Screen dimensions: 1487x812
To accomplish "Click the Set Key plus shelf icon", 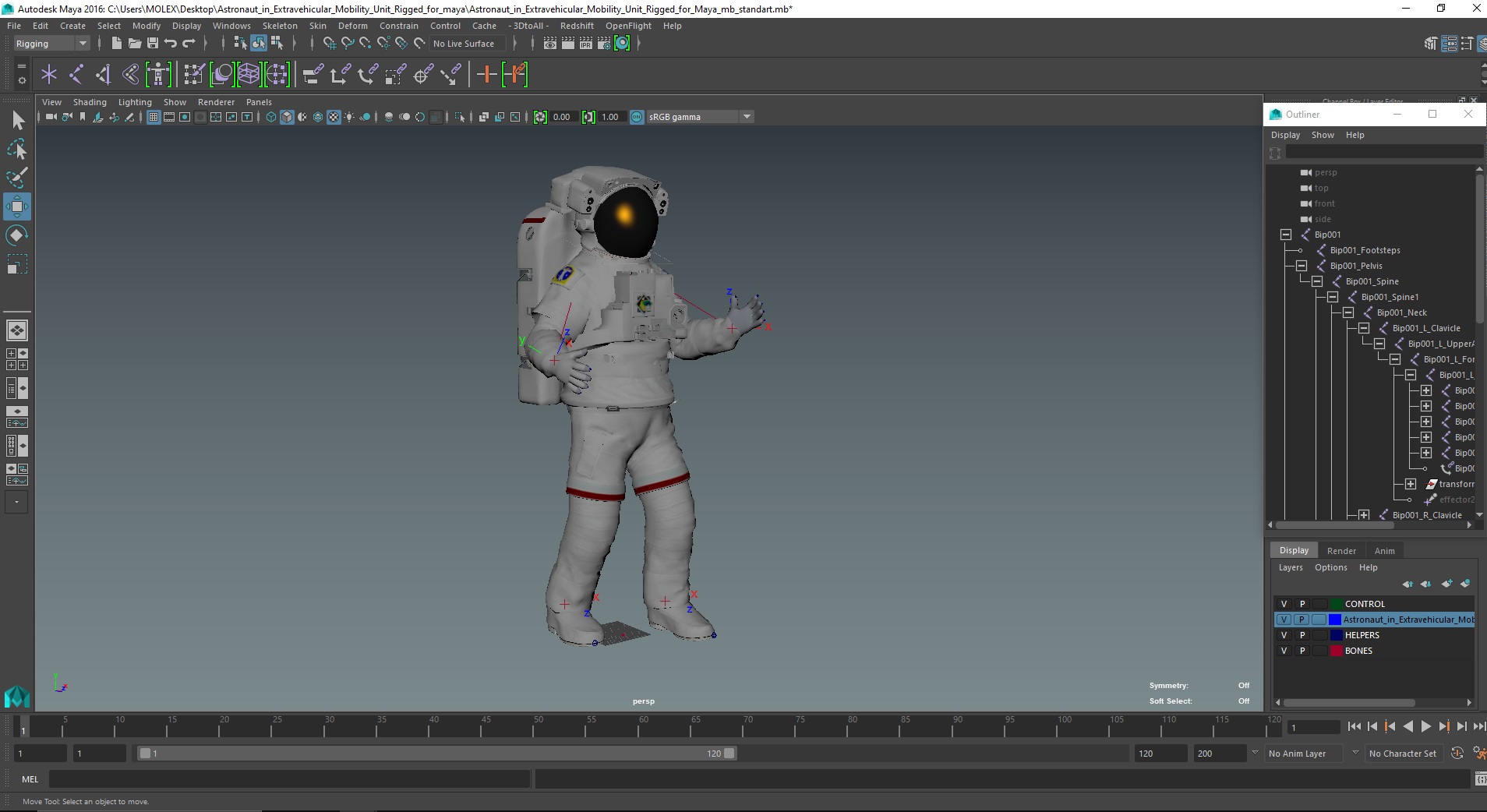I will (486, 75).
